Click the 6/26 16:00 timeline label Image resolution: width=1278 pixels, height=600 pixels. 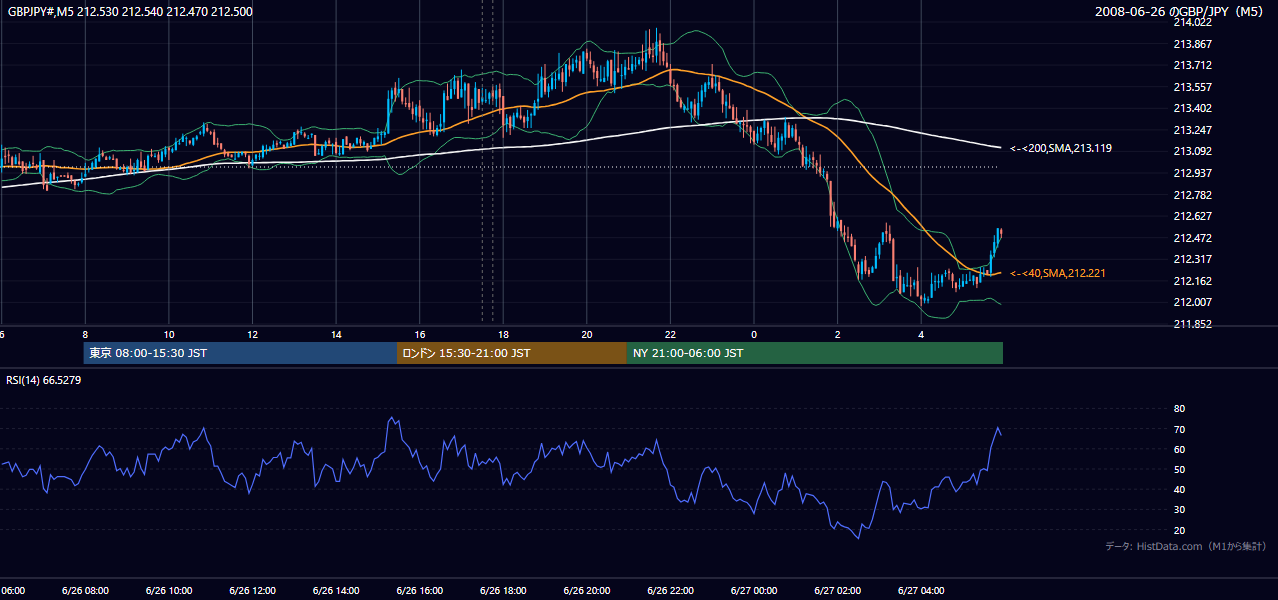[x=420, y=590]
